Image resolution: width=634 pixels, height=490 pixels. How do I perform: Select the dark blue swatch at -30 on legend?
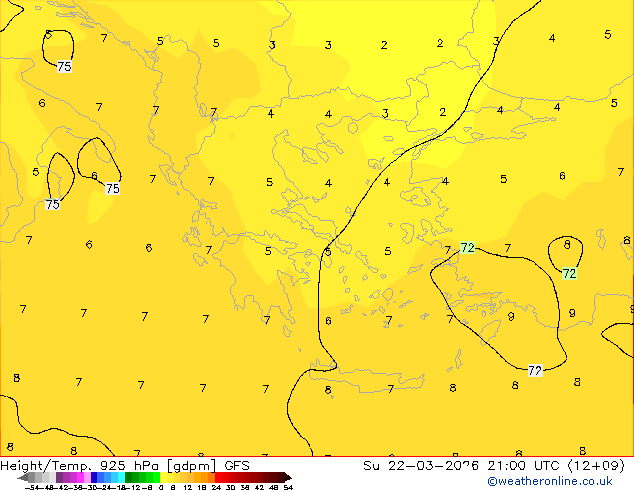(94, 477)
